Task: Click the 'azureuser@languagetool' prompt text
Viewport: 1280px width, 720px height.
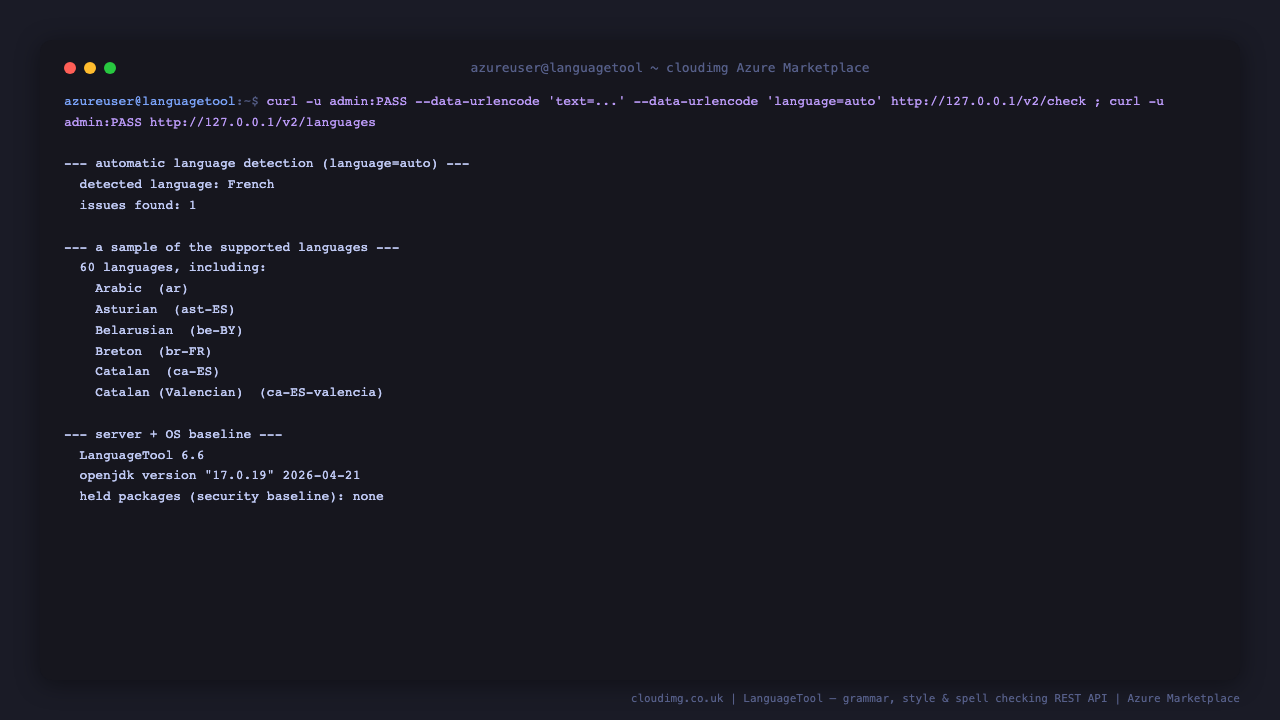Action: 150,101
